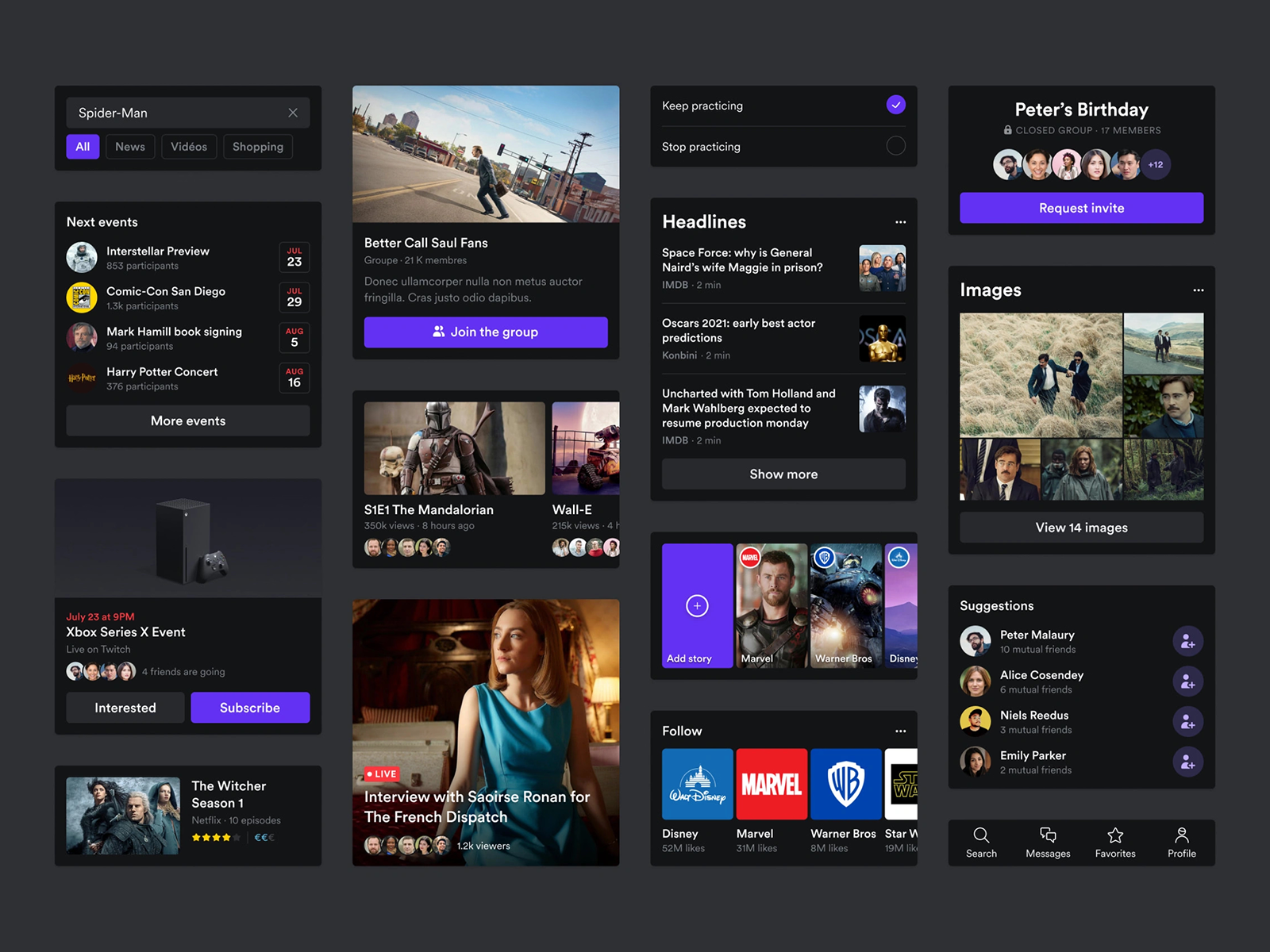Open the Space Force General Naird headline
This screenshot has height=952, width=1270.
pyautogui.click(x=783, y=268)
